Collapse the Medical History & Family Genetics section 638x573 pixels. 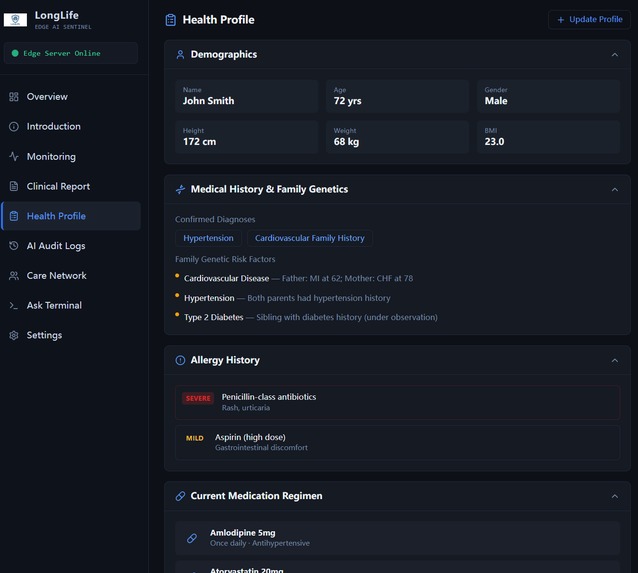615,190
